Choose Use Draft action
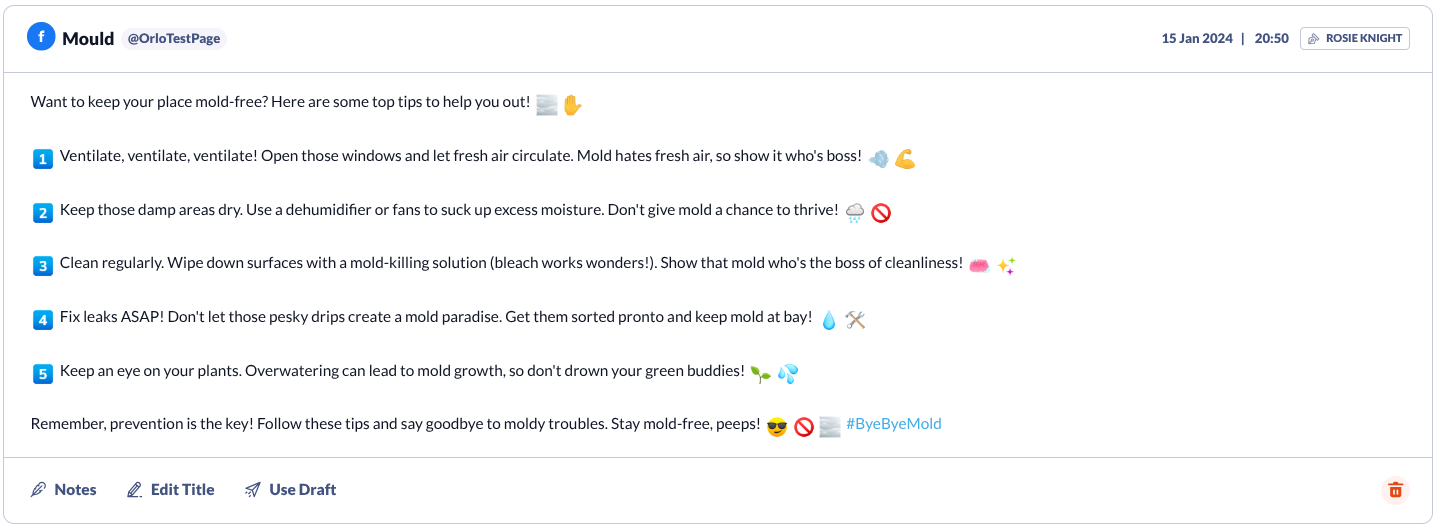The image size is (1450, 528). click(x=302, y=490)
